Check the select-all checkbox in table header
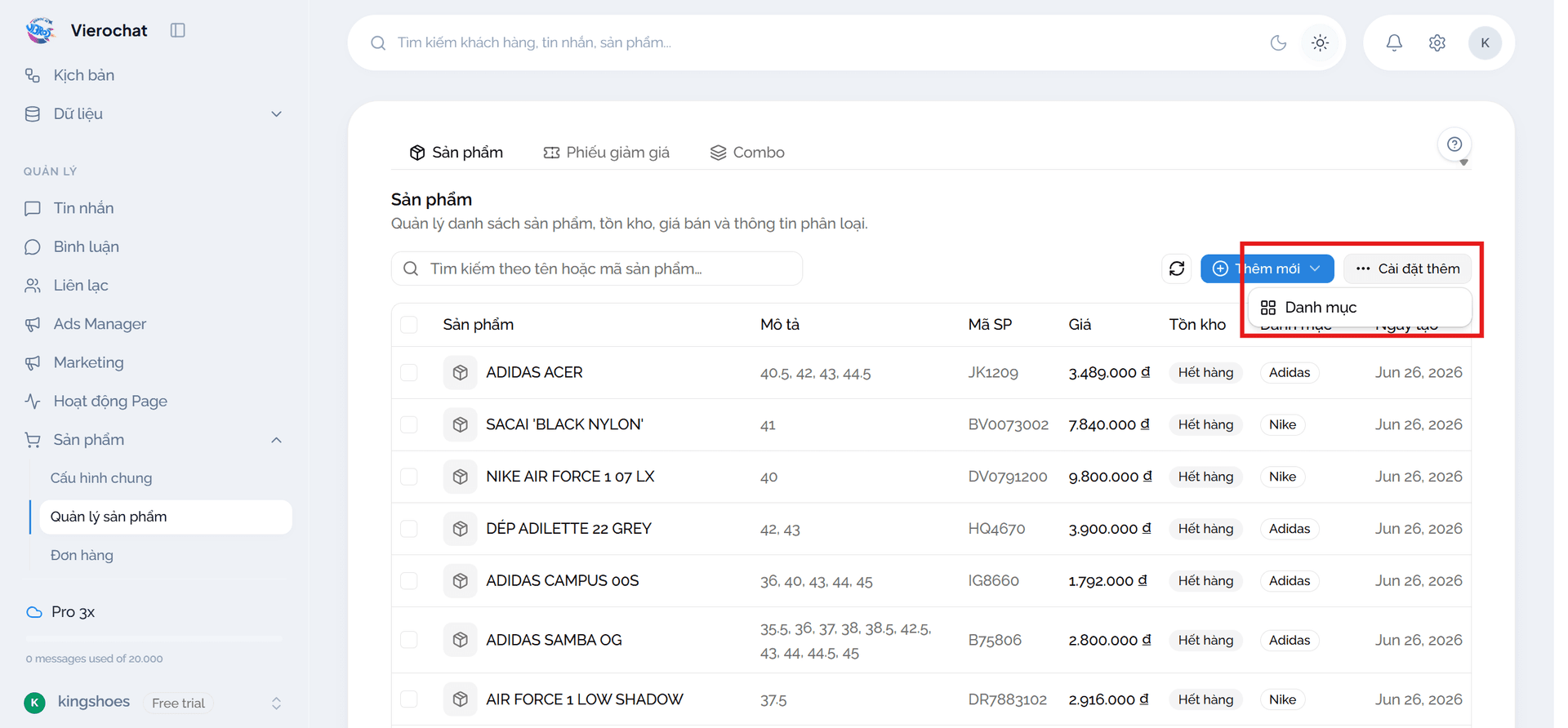 point(409,325)
